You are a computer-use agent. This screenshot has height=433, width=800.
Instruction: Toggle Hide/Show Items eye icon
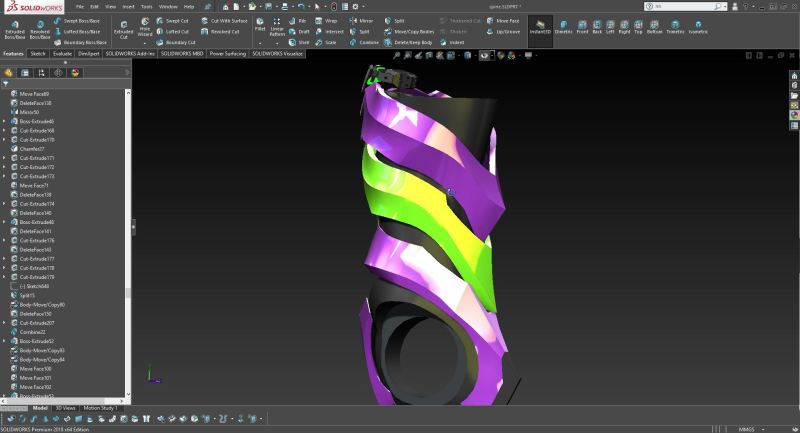[x=484, y=56]
